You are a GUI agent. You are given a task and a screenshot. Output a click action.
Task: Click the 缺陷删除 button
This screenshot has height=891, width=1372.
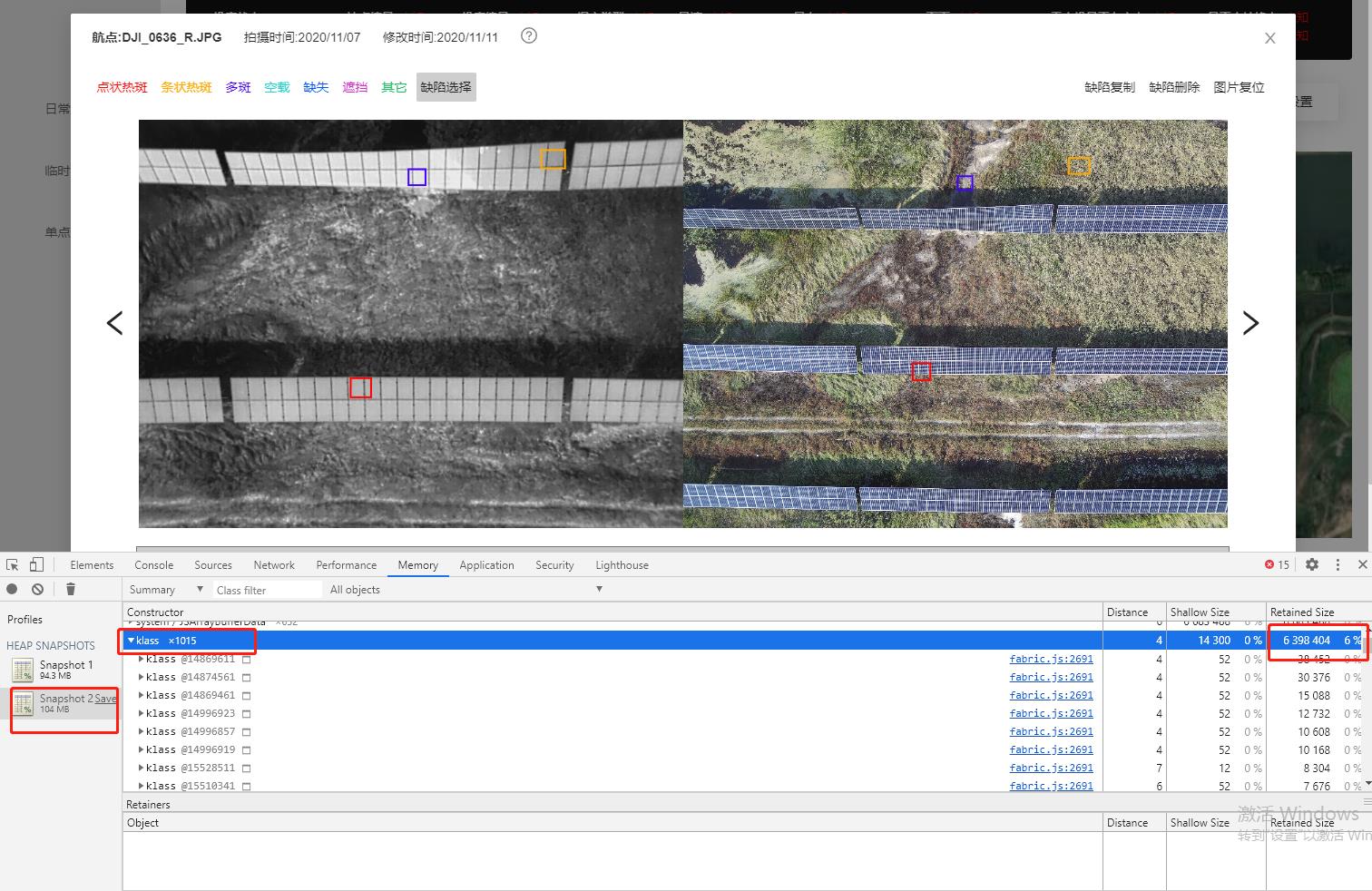pos(1174,87)
